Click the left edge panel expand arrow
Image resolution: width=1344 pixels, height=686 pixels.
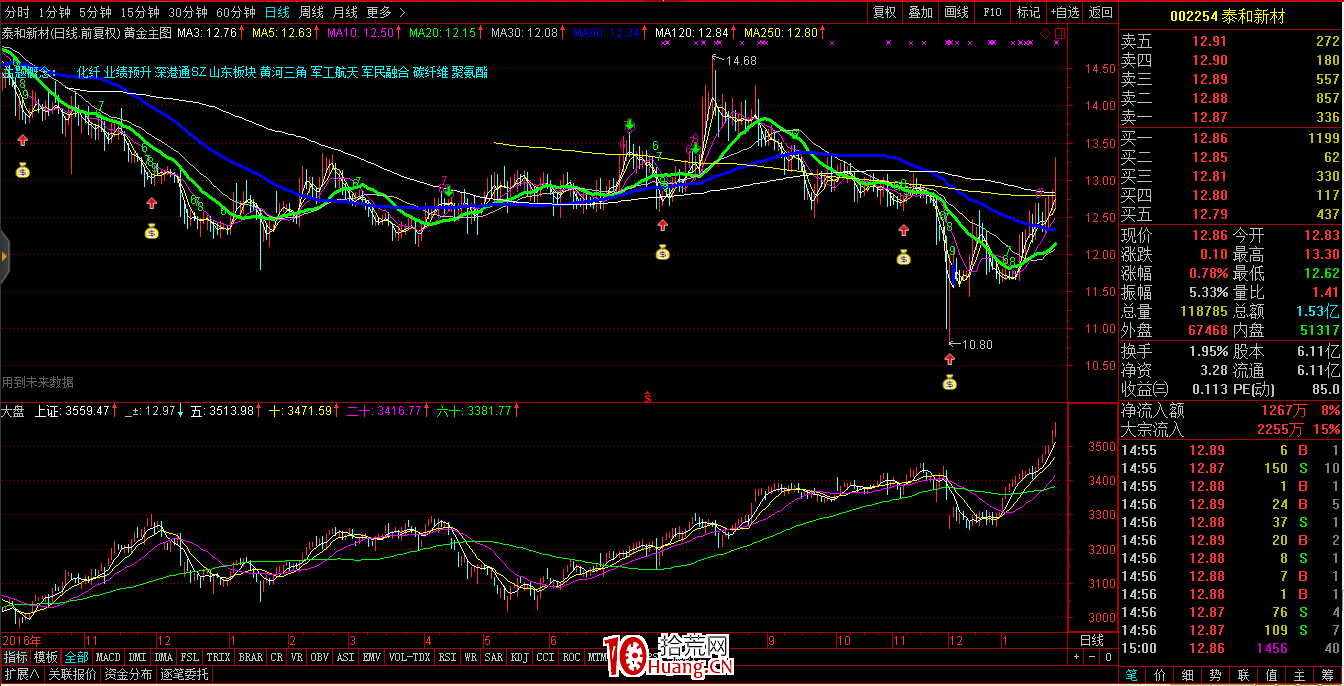click(4, 257)
